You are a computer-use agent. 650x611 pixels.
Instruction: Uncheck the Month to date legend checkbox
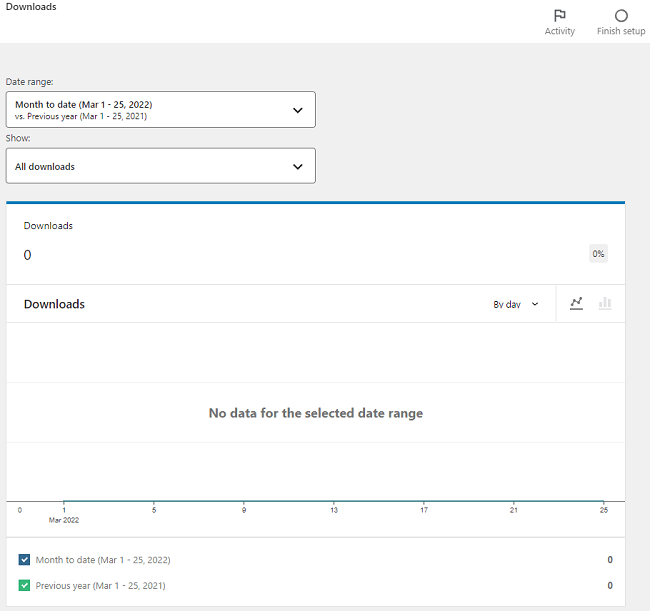click(x=25, y=560)
